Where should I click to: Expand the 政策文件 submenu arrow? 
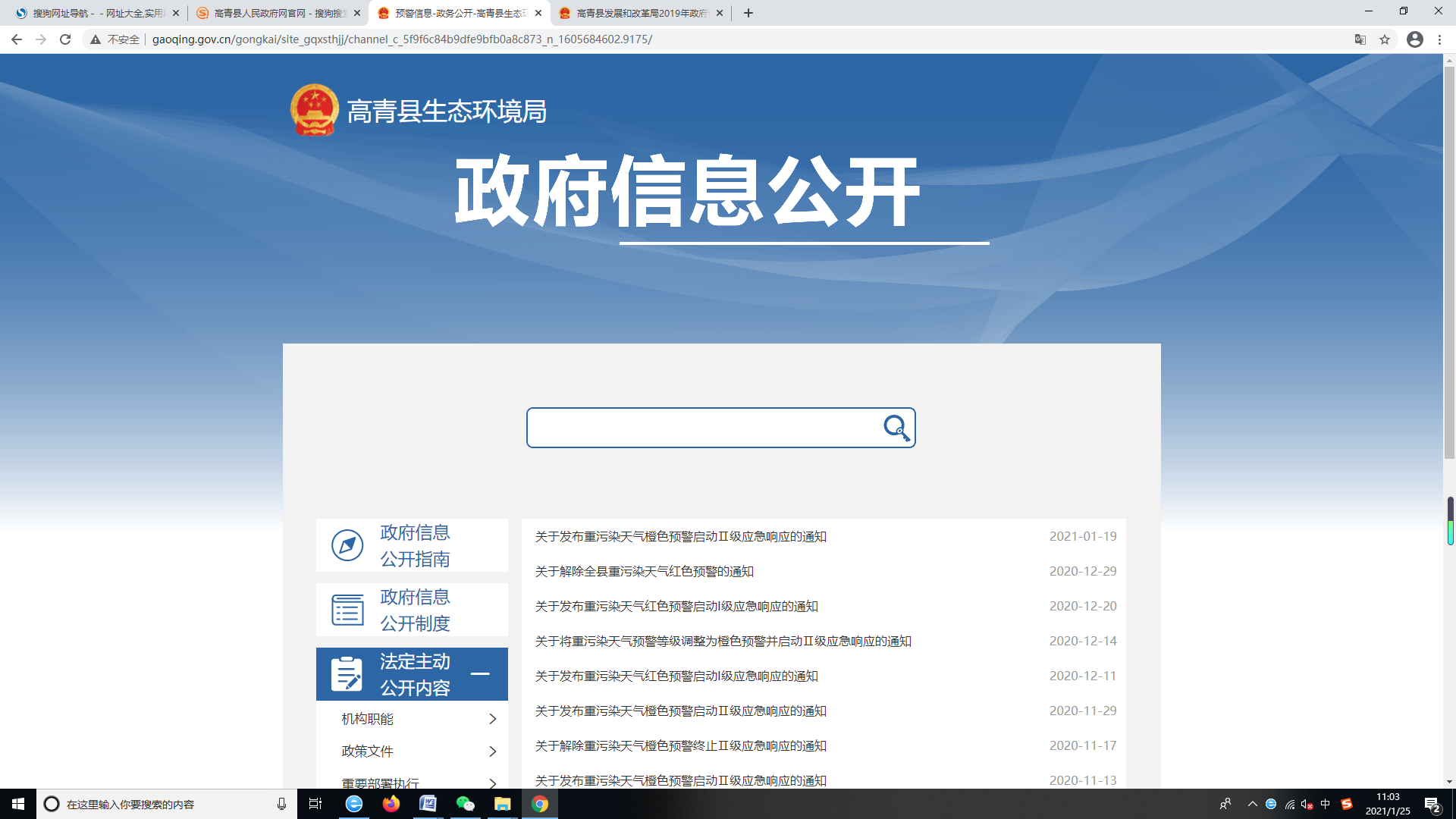coord(493,752)
